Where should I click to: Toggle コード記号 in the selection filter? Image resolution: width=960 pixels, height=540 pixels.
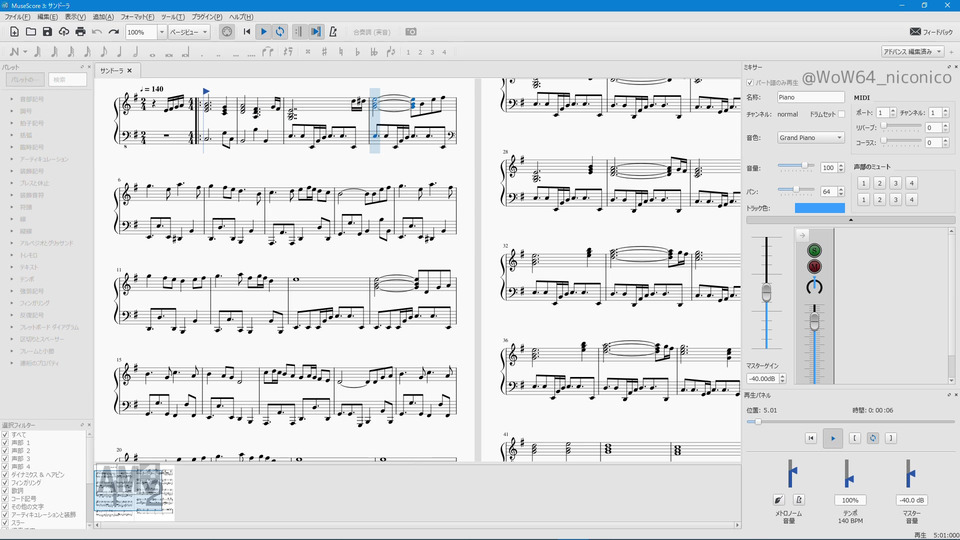(5, 498)
